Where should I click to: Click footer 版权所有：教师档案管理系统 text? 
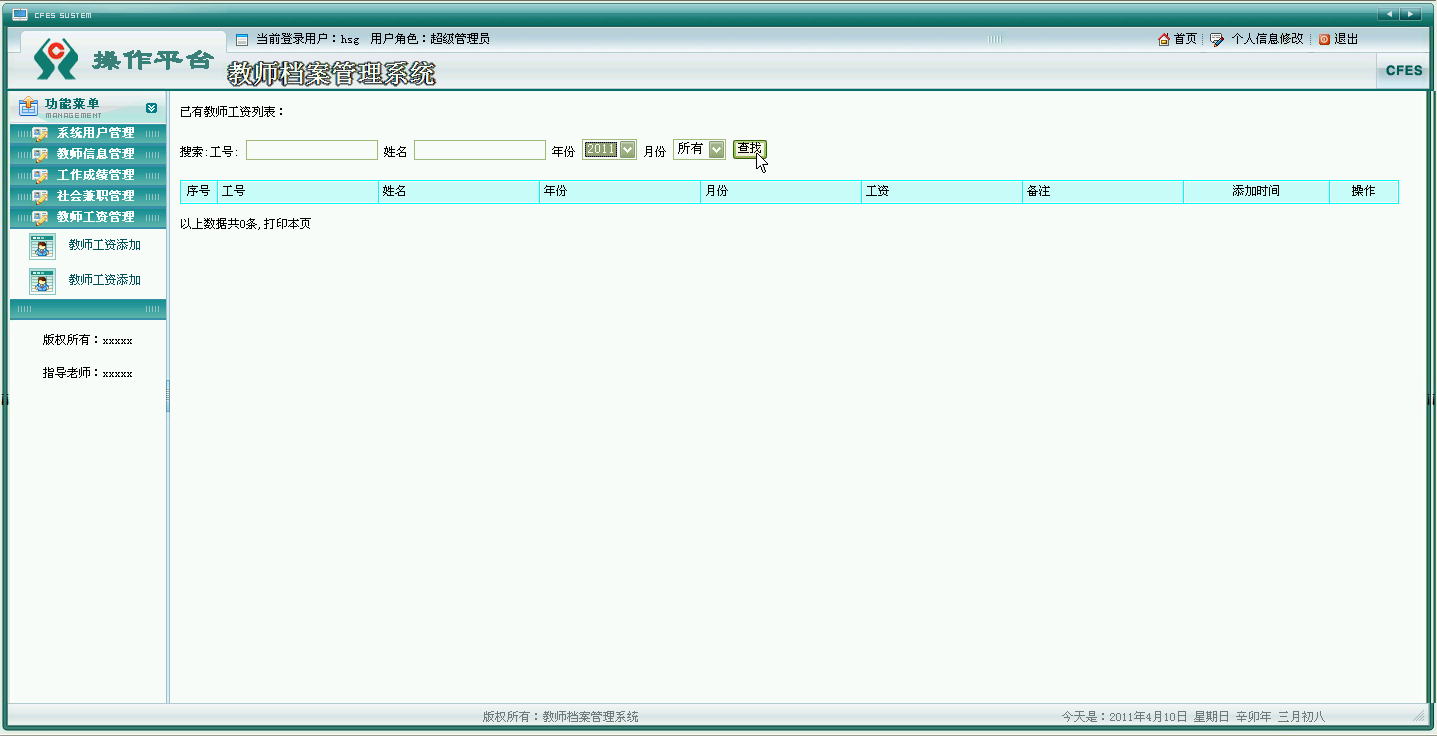click(x=560, y=717)
